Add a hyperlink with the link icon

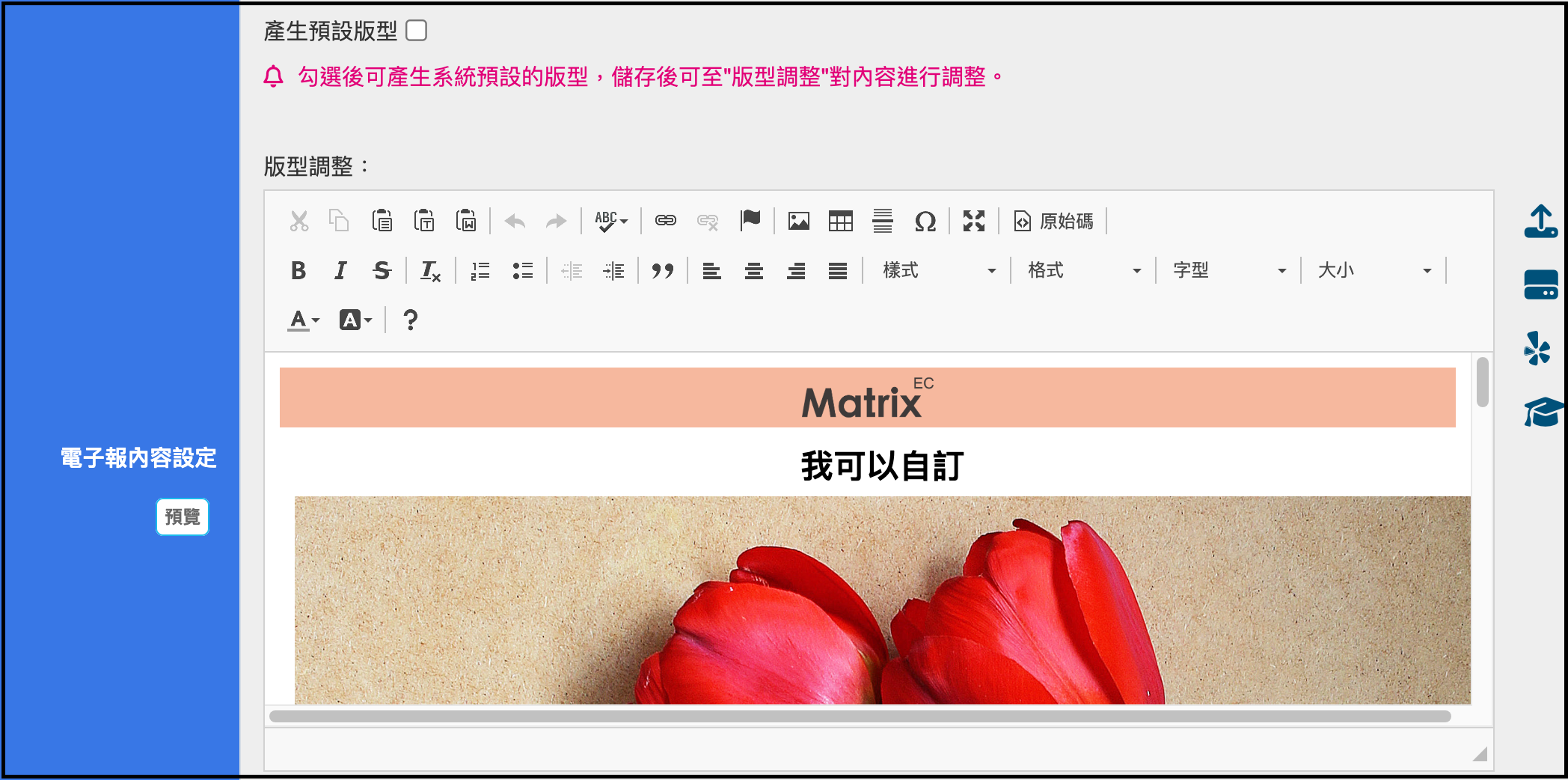(x=665, y=221)
